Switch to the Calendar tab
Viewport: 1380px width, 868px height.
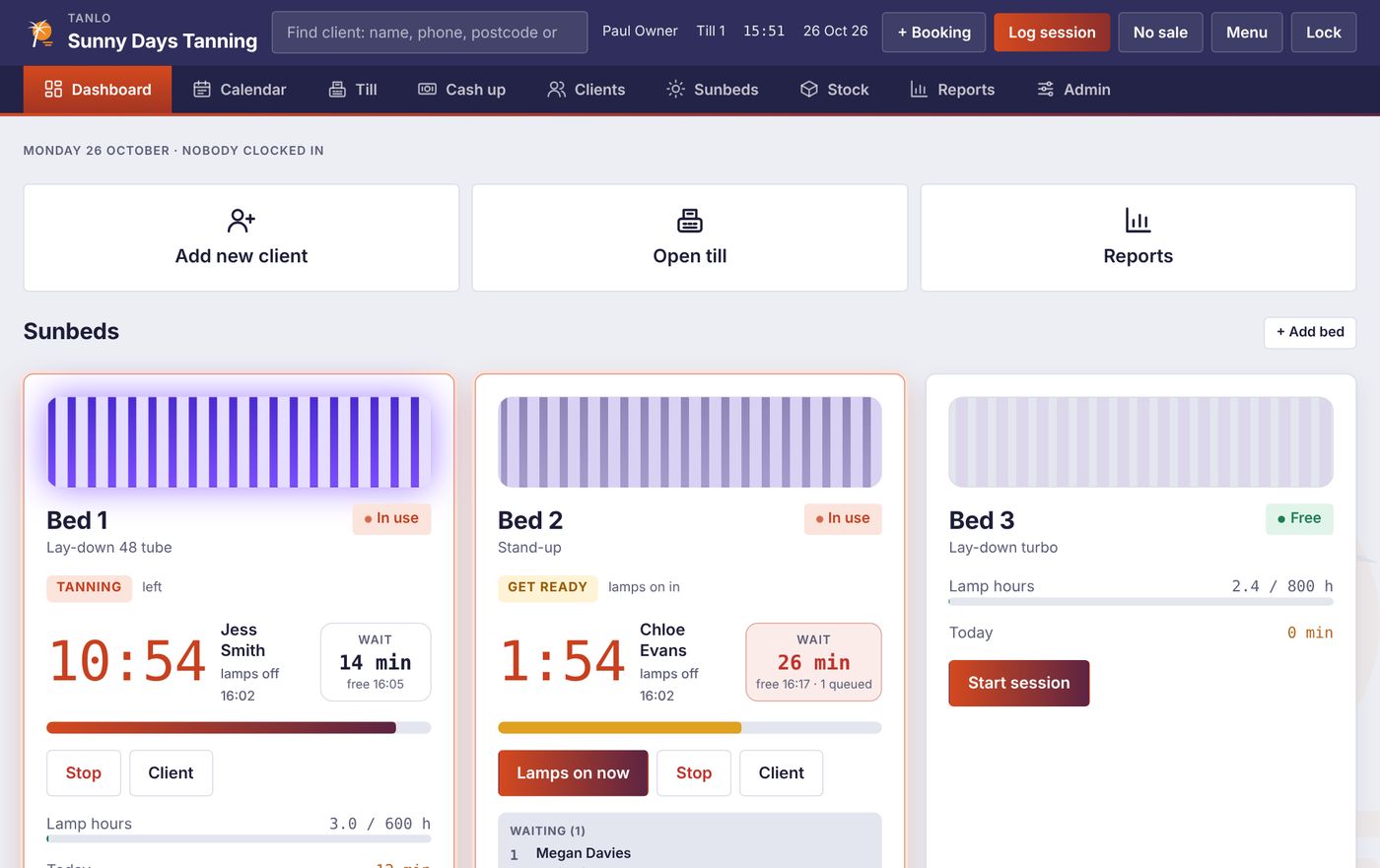(x=240, y=90)
